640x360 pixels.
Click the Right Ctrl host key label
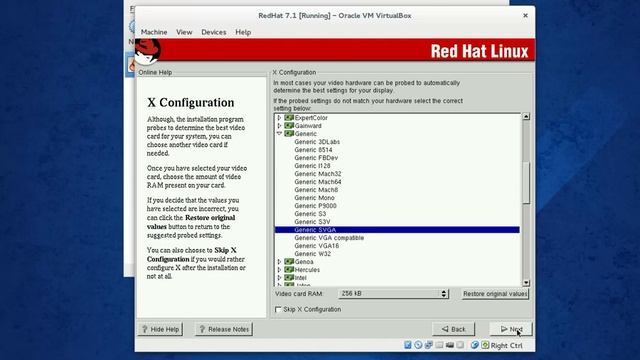[x=507, y=345]
